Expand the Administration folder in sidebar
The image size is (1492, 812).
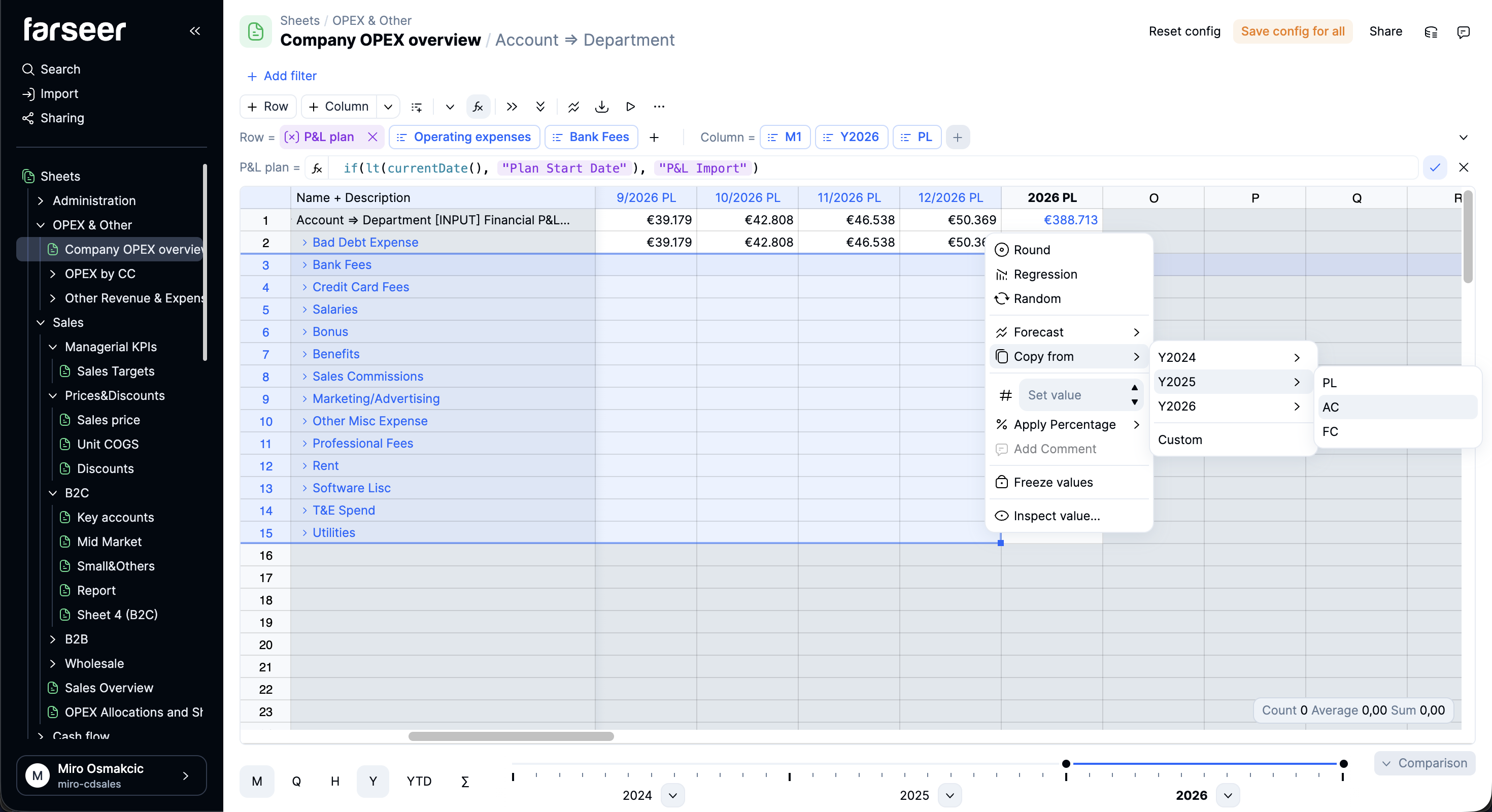(x=41, y=200)
